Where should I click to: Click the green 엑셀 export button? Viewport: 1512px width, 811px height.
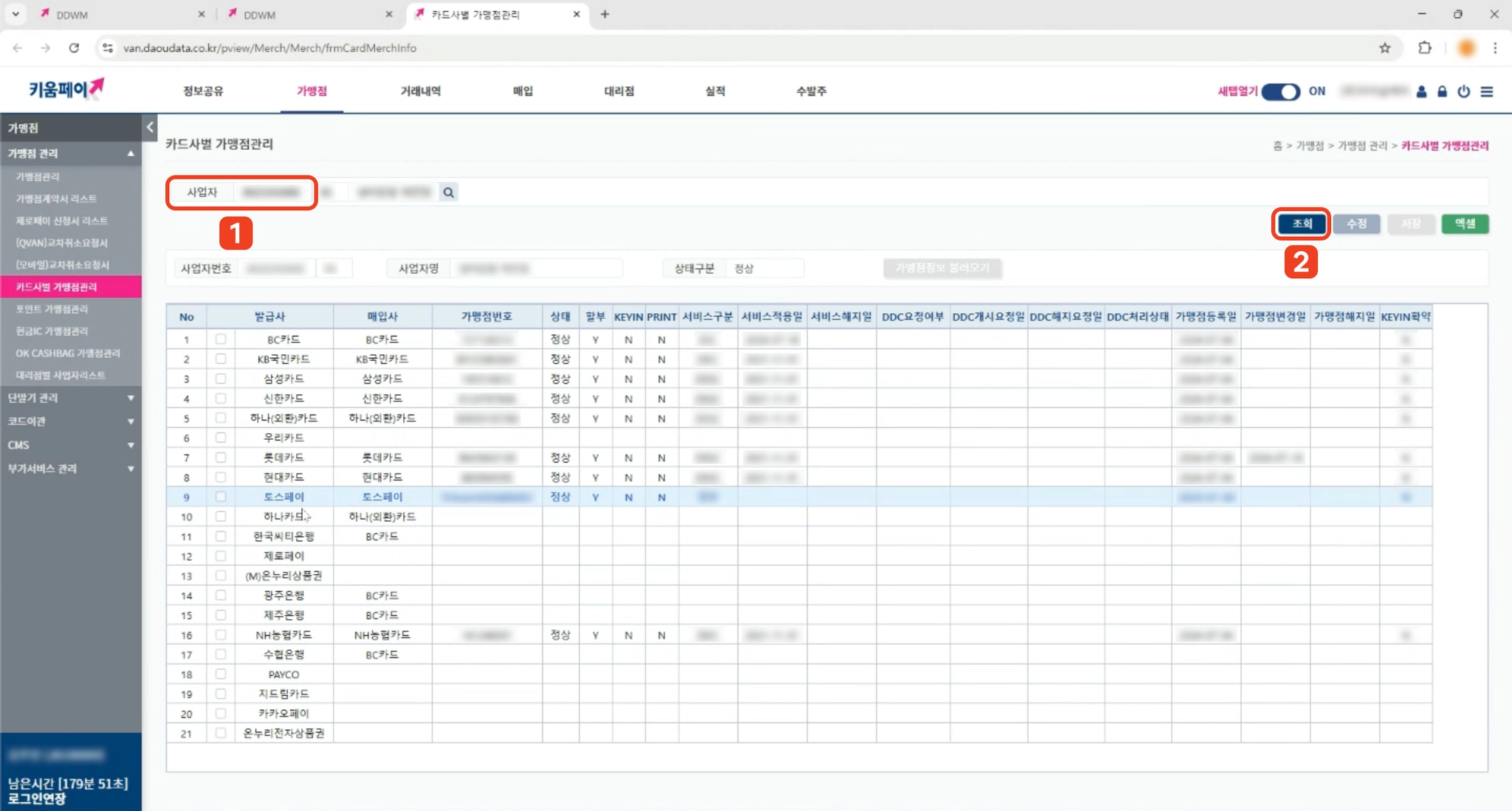click(1464, 224)
